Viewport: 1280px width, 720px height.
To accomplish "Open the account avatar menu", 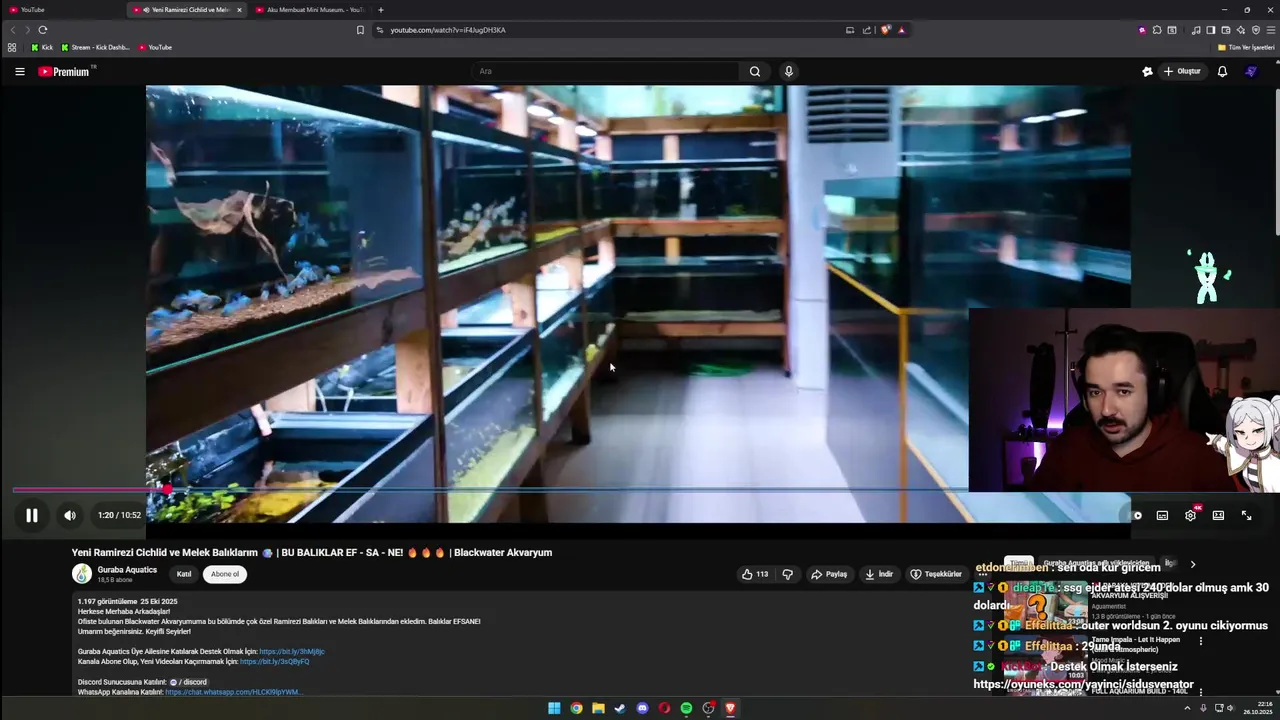I will (x=1251, y=71).
